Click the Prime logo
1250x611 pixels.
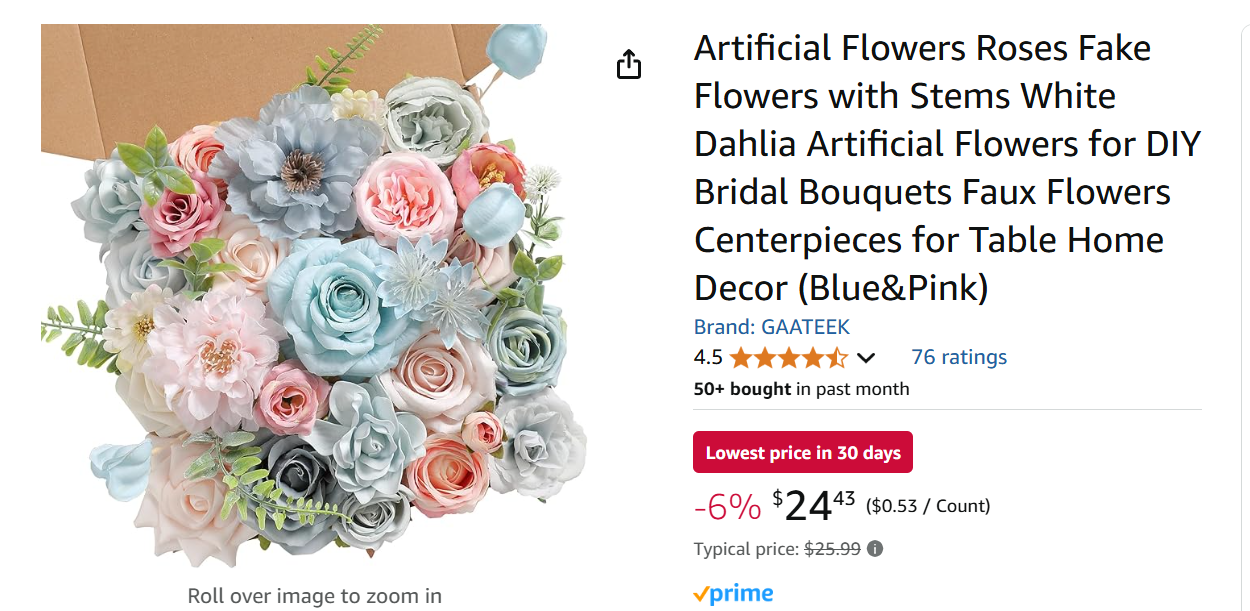click(x=733, y=594)
